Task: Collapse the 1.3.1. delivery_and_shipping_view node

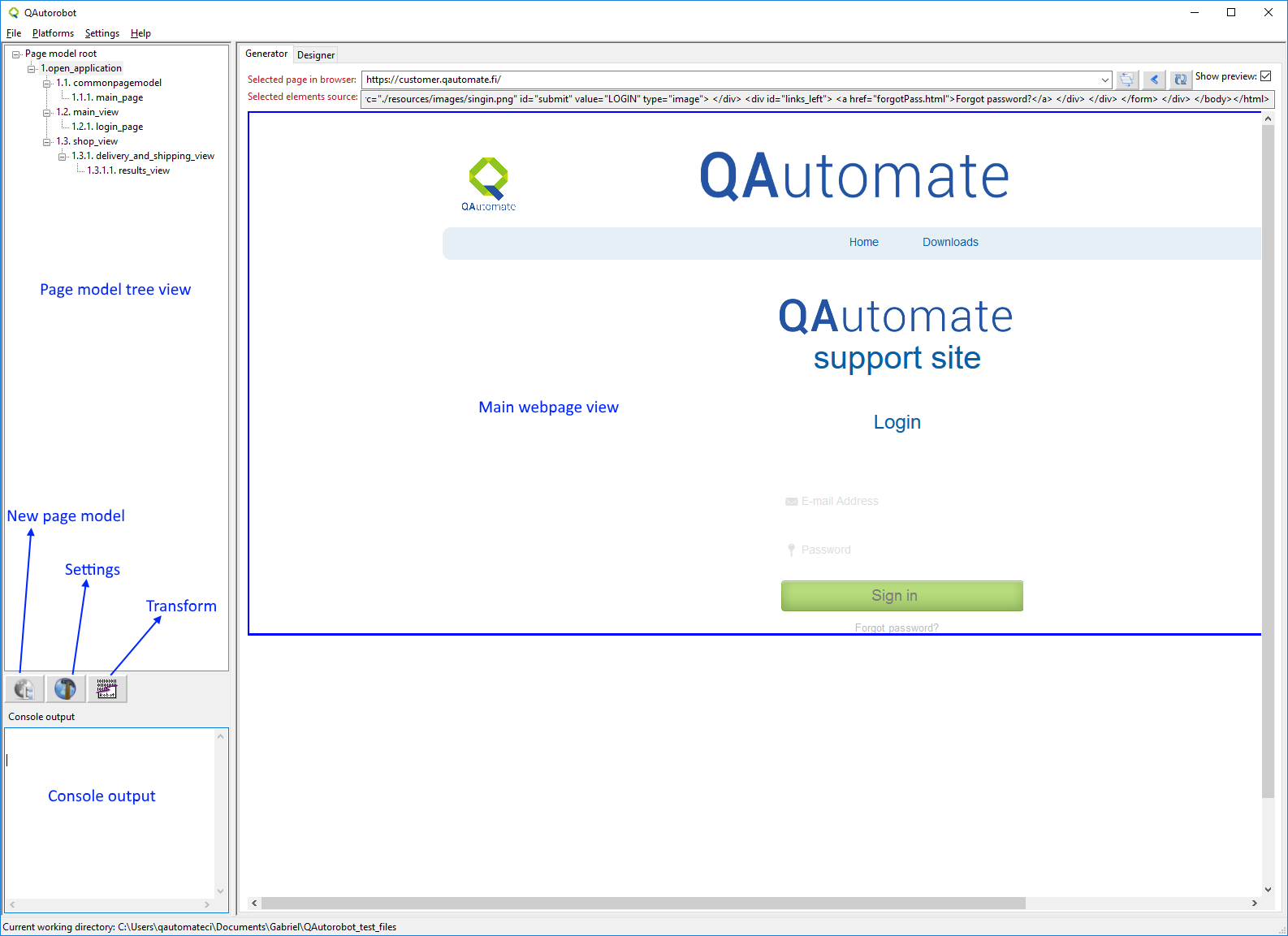Action: click(62, 157)
